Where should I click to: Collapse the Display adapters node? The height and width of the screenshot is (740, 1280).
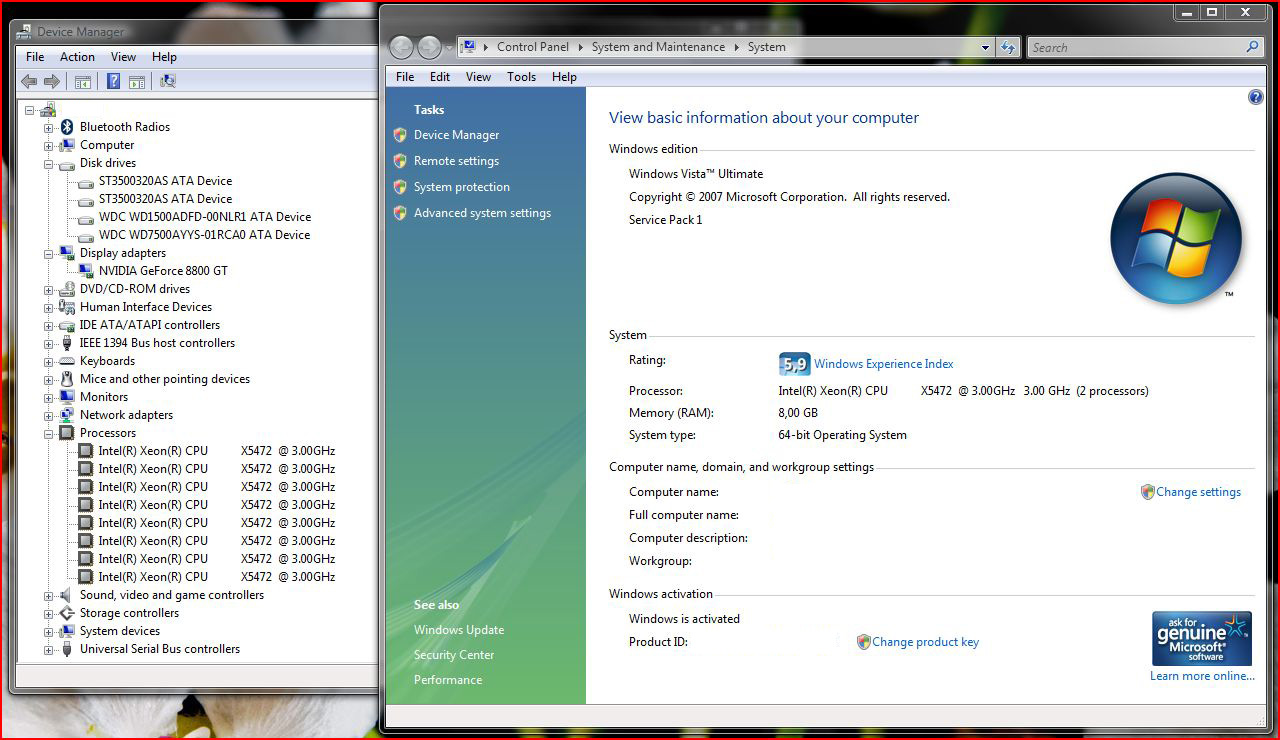48,253
